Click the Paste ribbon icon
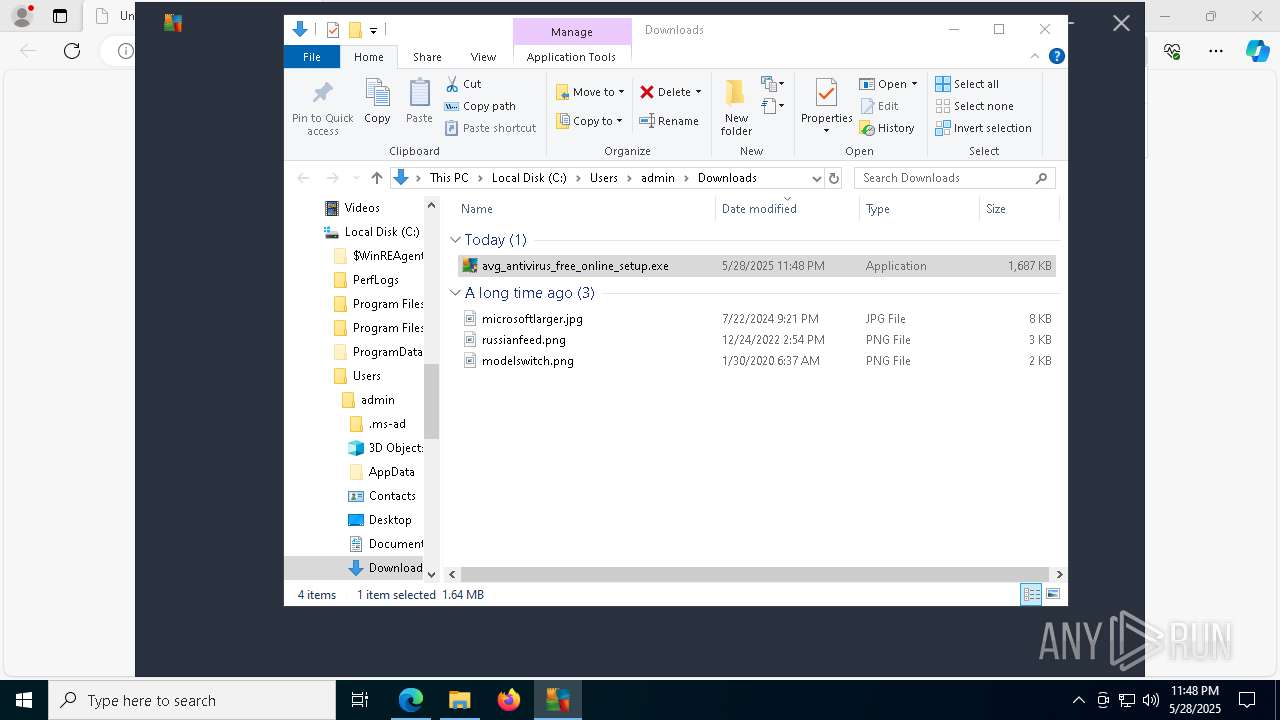Image resolution: width=1280 pixels, height=720 pixels. tap(419, 93)
